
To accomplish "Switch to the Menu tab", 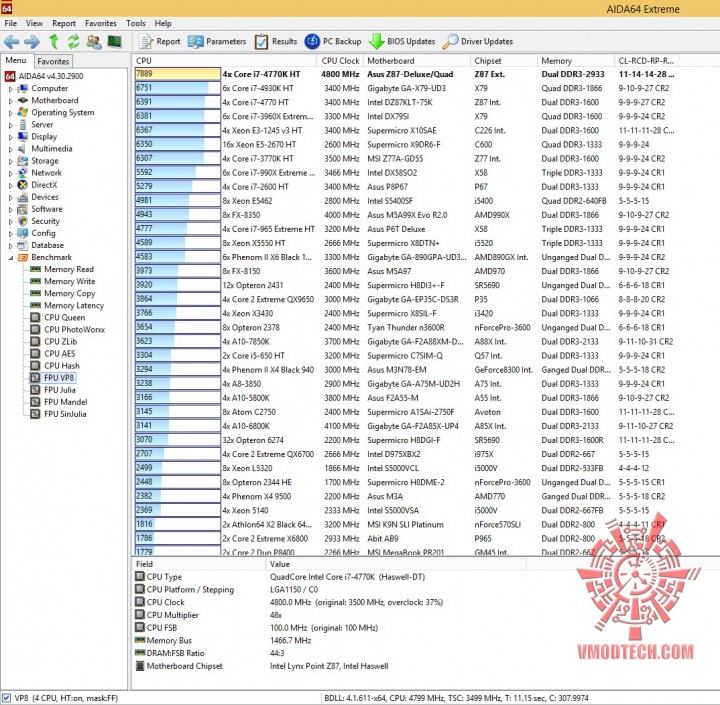I will tap(16, 60).
